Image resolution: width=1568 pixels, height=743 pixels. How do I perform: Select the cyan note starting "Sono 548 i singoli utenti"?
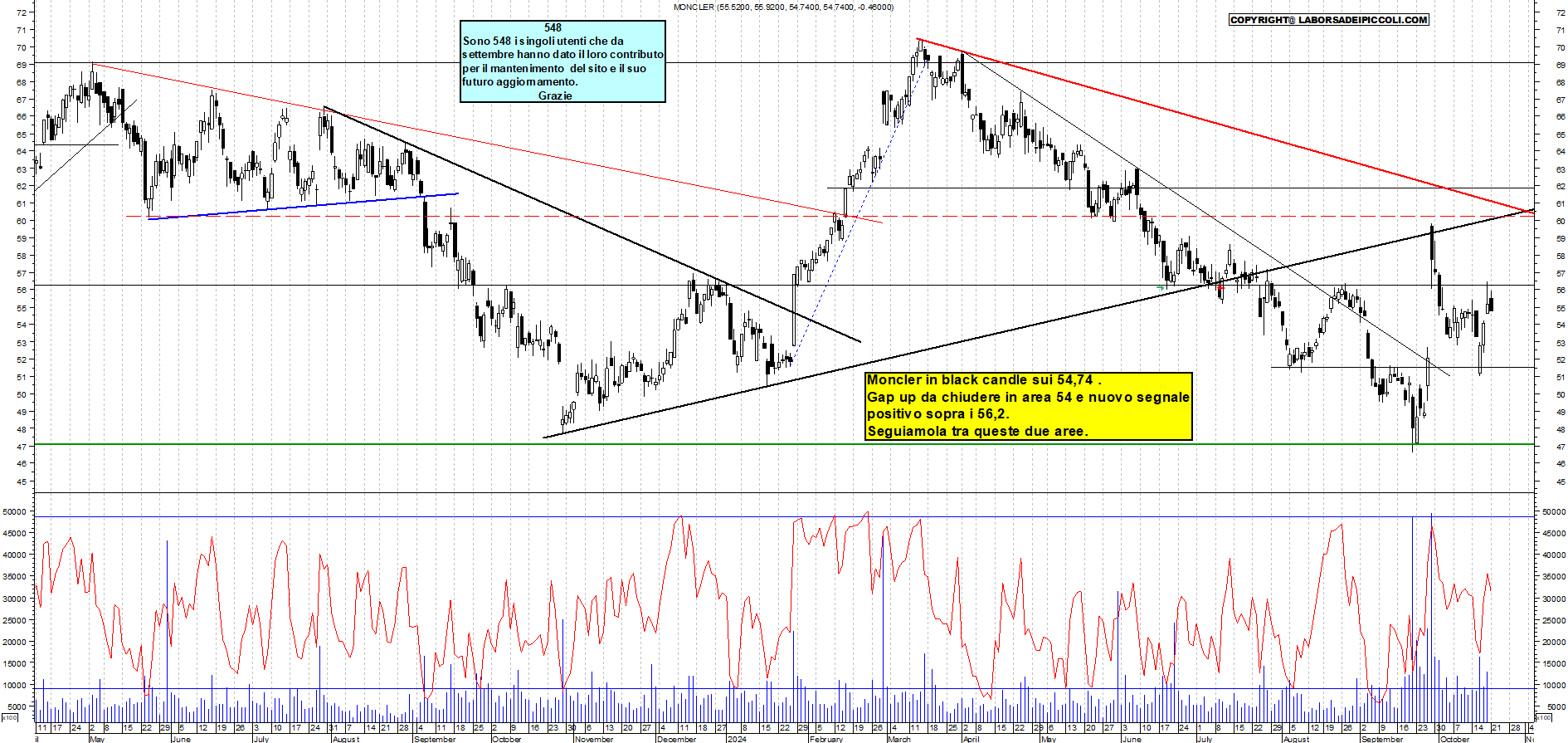pyautogui.click(x=562, y=61)
